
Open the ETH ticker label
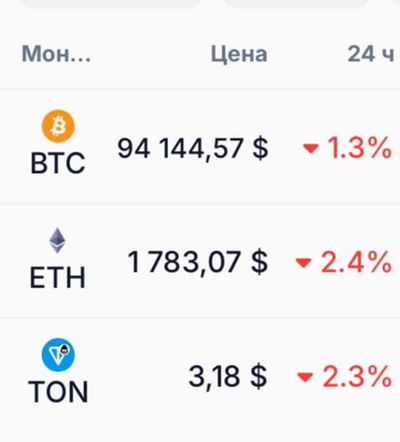pos(58,277)
